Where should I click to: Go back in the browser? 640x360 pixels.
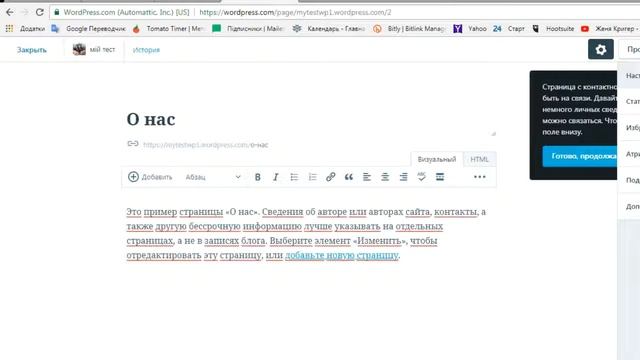[x=10, y=12]
